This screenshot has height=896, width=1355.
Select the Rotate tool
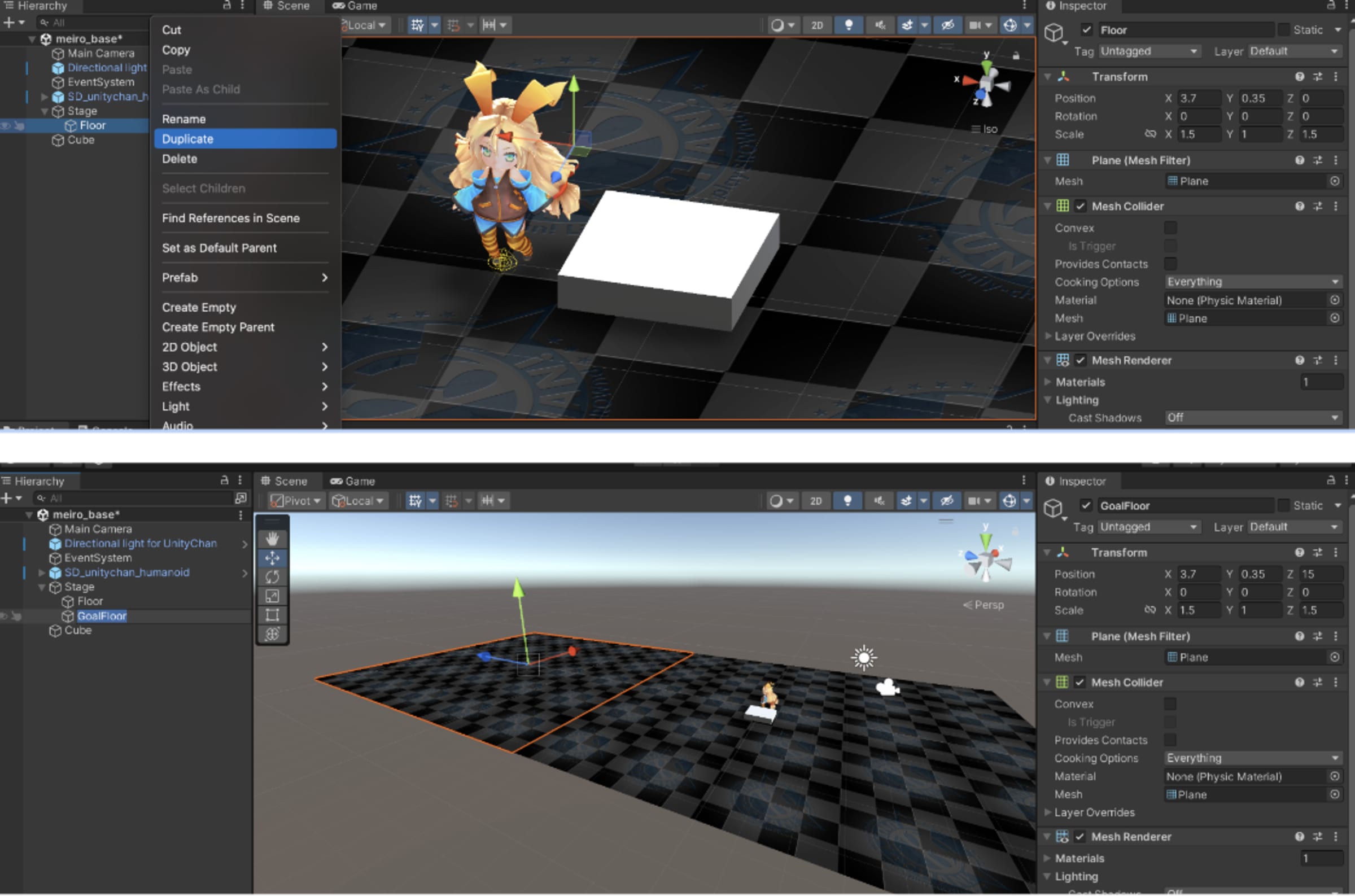pos(272,576)
